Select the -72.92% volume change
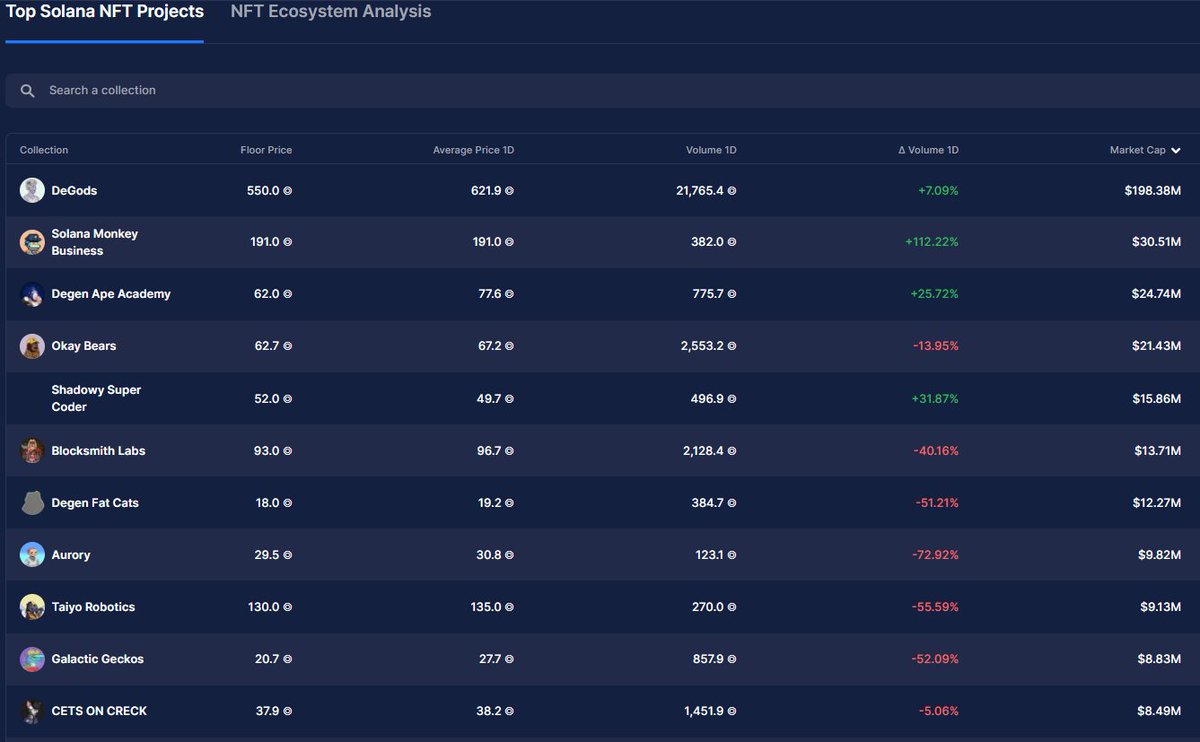The height and width of the screenshot is (742, 1200). pyautogui.click(x=936, y=554)
